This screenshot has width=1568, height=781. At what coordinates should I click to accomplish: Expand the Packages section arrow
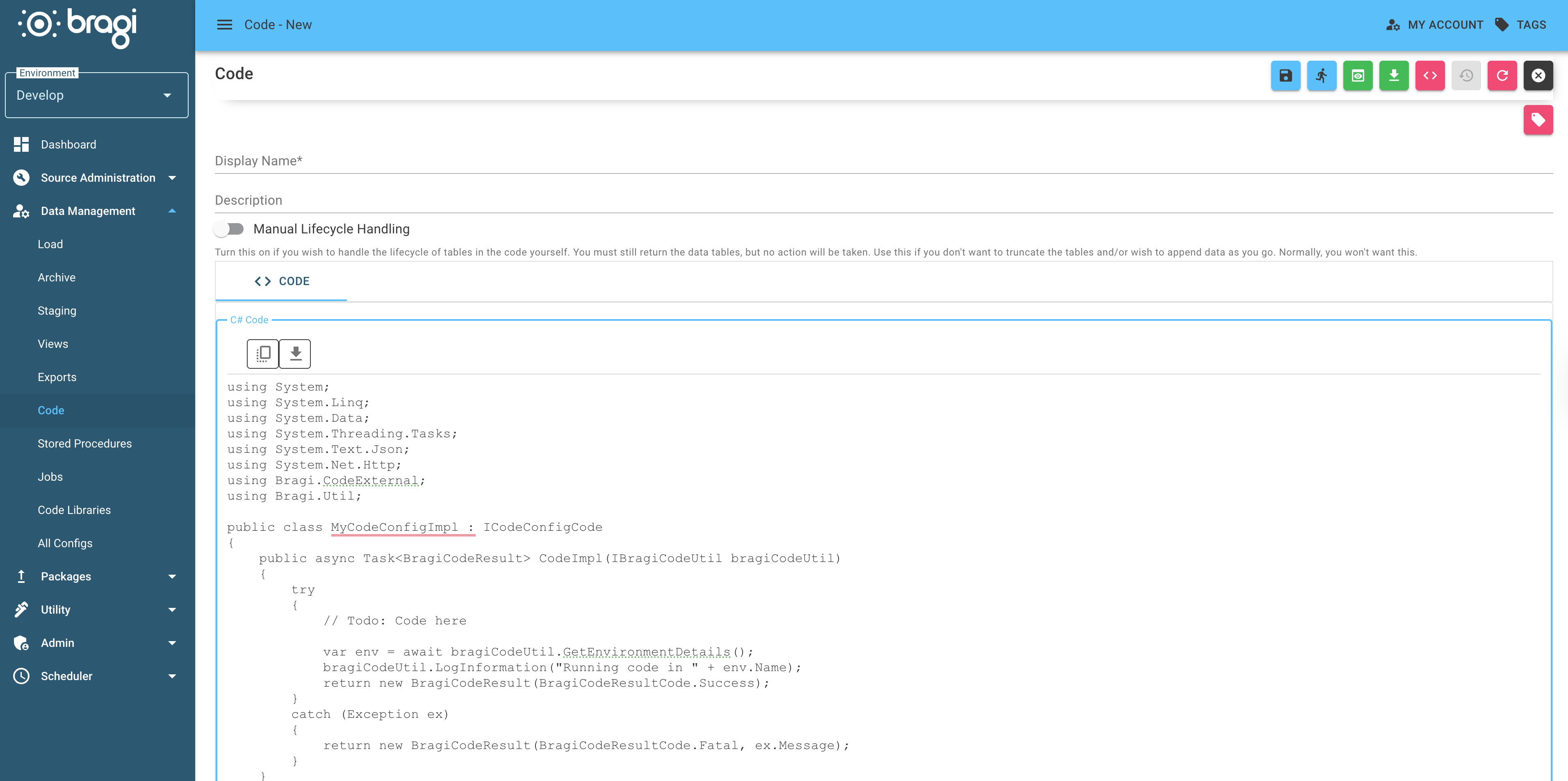[x=172, y=576]
